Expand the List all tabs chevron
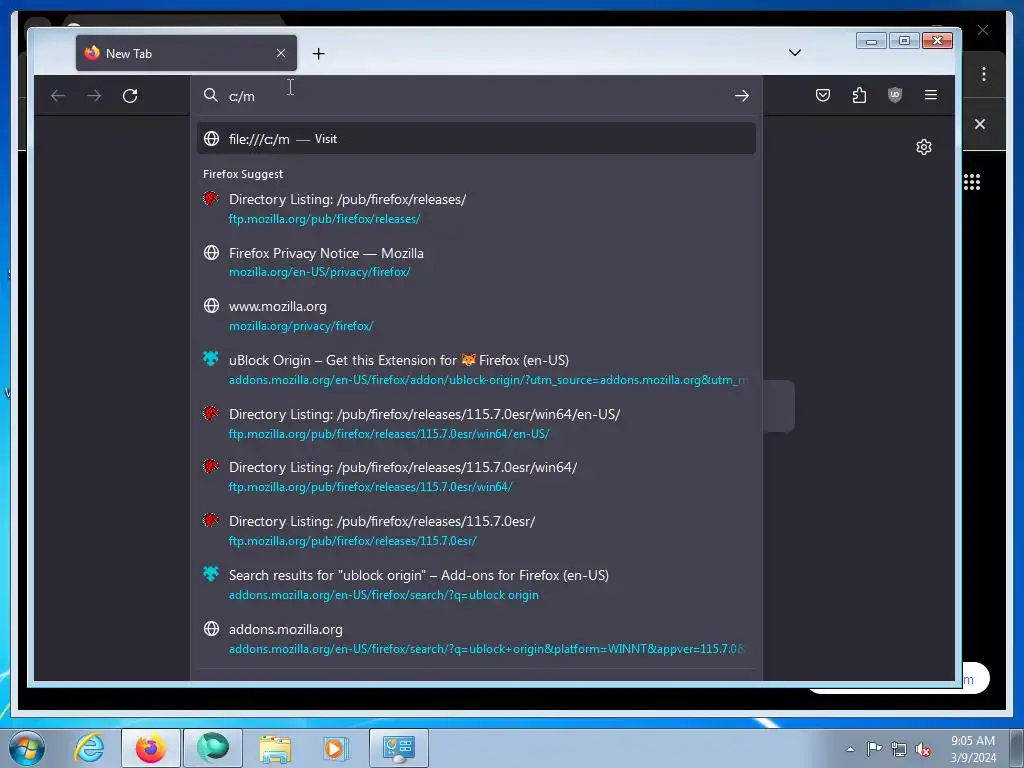The height and width of the screenshot is (768, 1024). coord(795,53)
